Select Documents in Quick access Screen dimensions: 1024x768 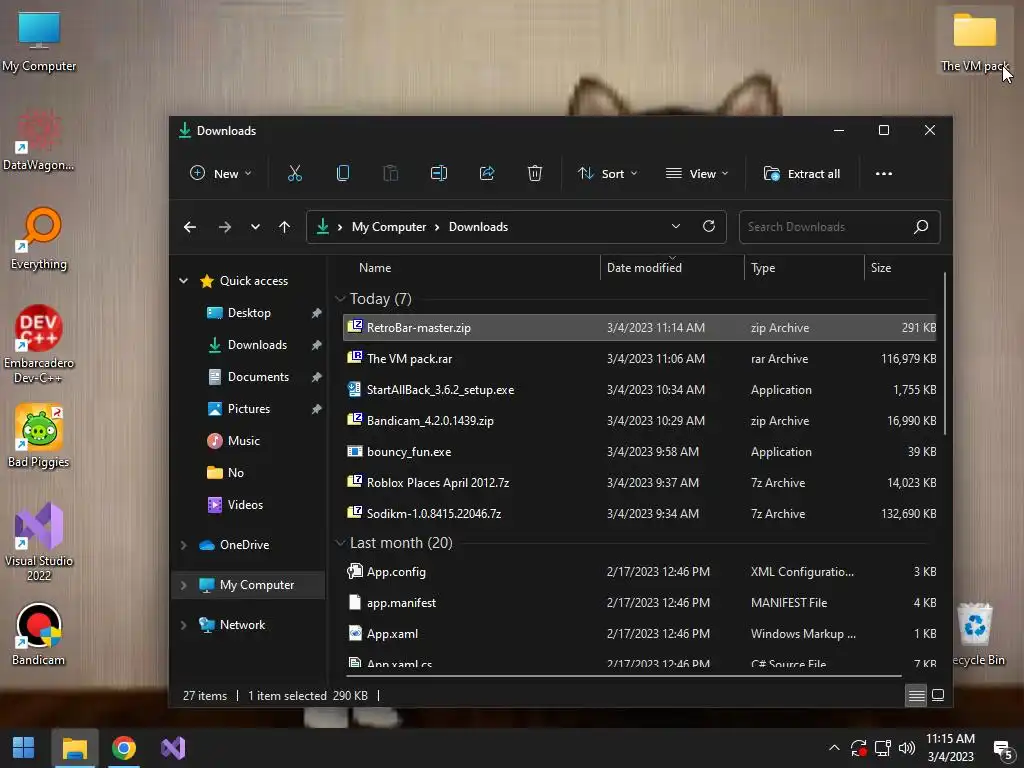click(x=258, y=377)
